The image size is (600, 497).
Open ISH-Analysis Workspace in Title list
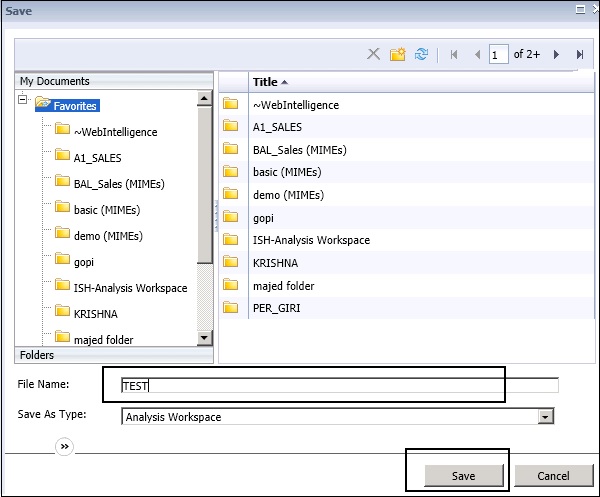click(x=311, y=240)
